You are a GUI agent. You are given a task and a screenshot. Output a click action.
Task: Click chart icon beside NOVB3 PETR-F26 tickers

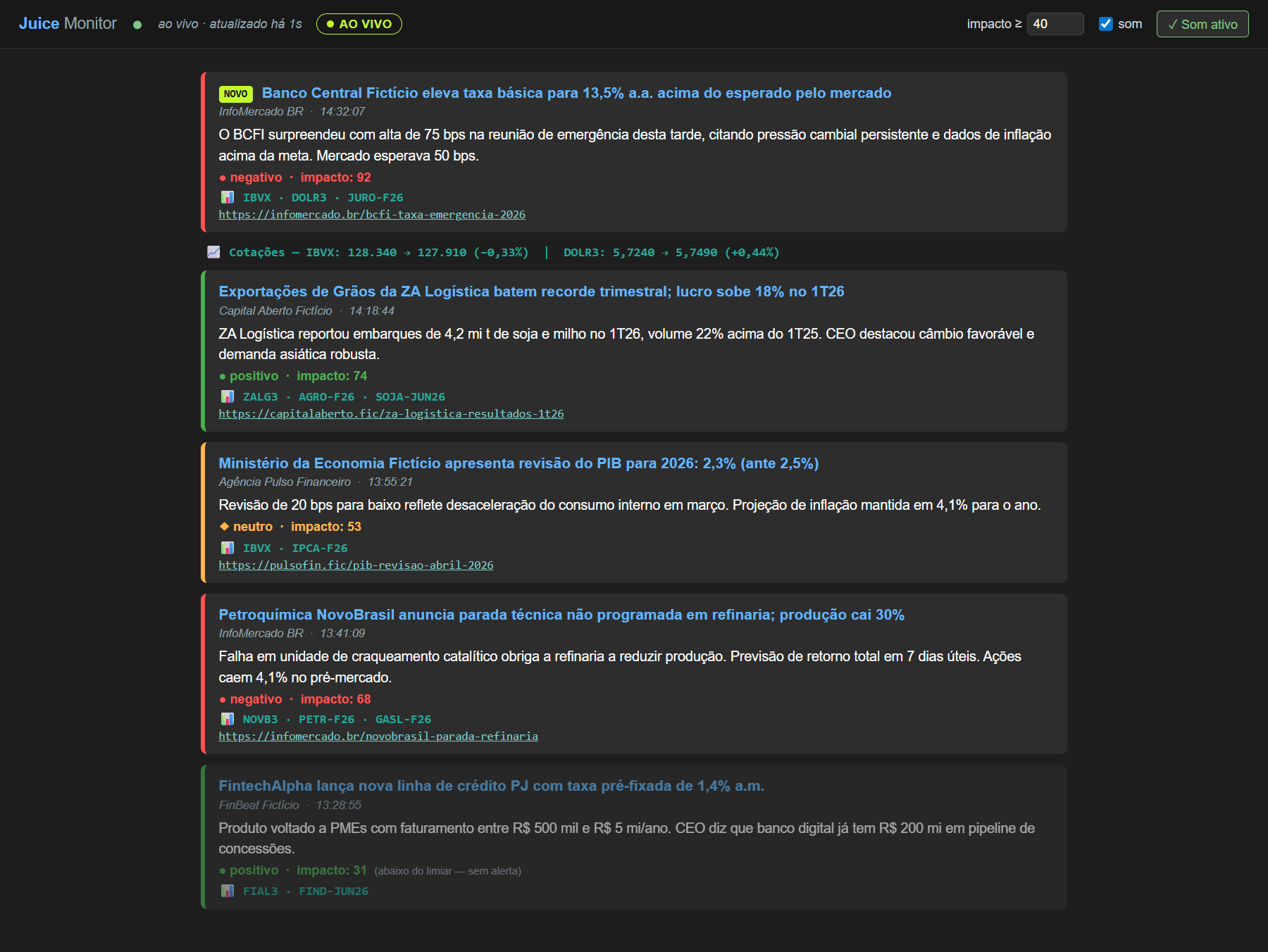coord(227,719)
